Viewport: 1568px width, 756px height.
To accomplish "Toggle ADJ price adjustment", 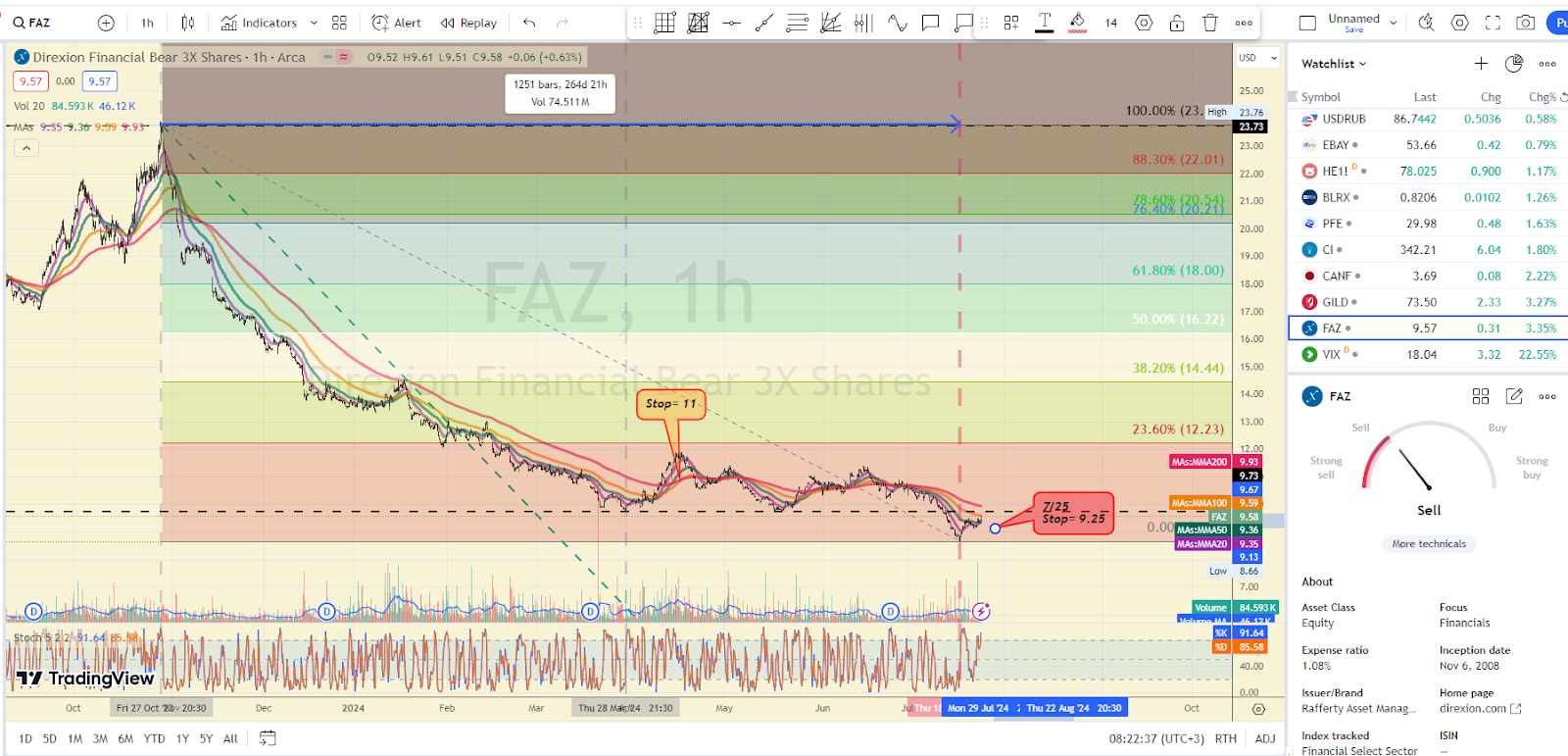I will click(x=1265, y=738).
